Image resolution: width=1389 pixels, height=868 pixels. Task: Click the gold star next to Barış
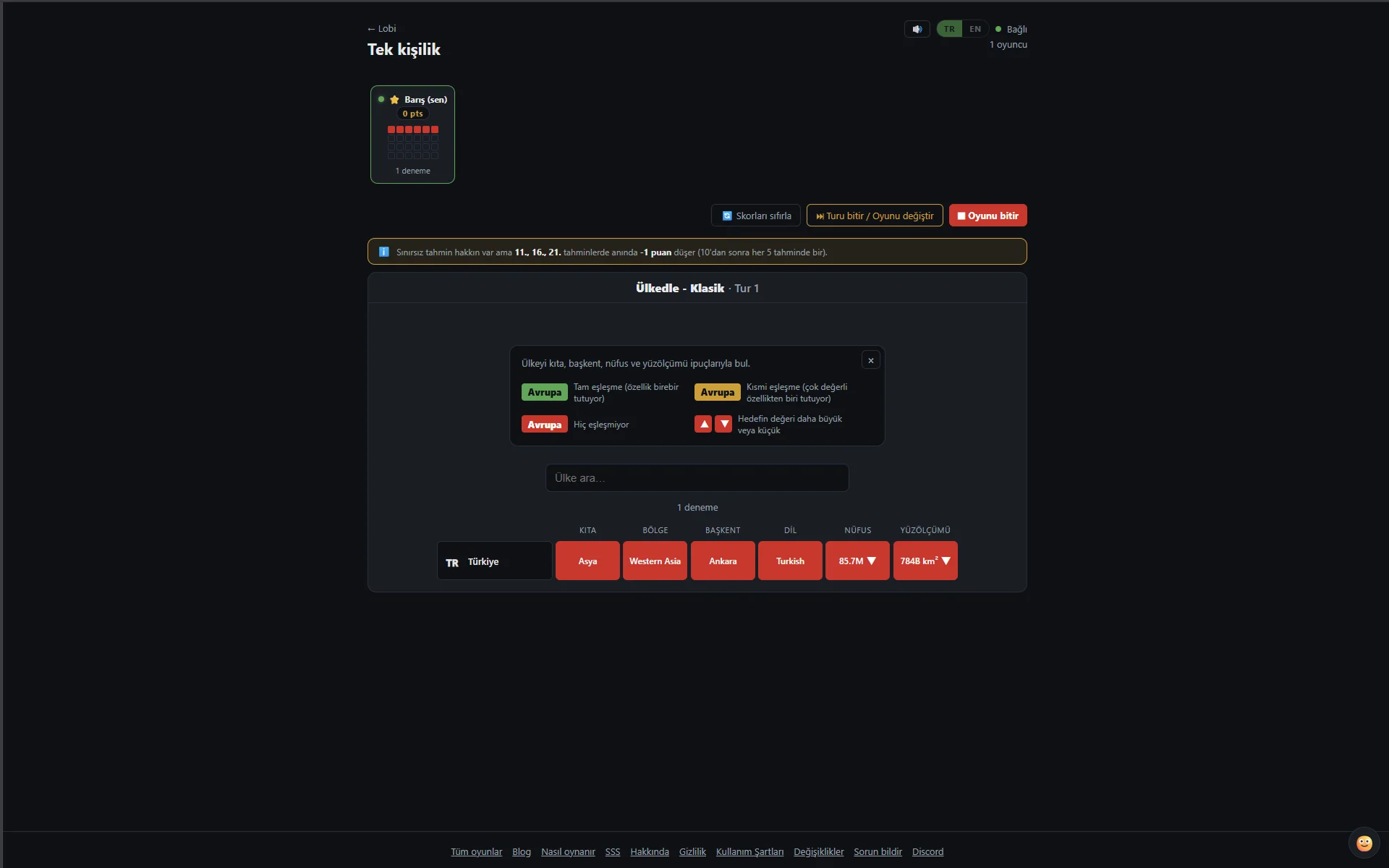tap(394, 100)
